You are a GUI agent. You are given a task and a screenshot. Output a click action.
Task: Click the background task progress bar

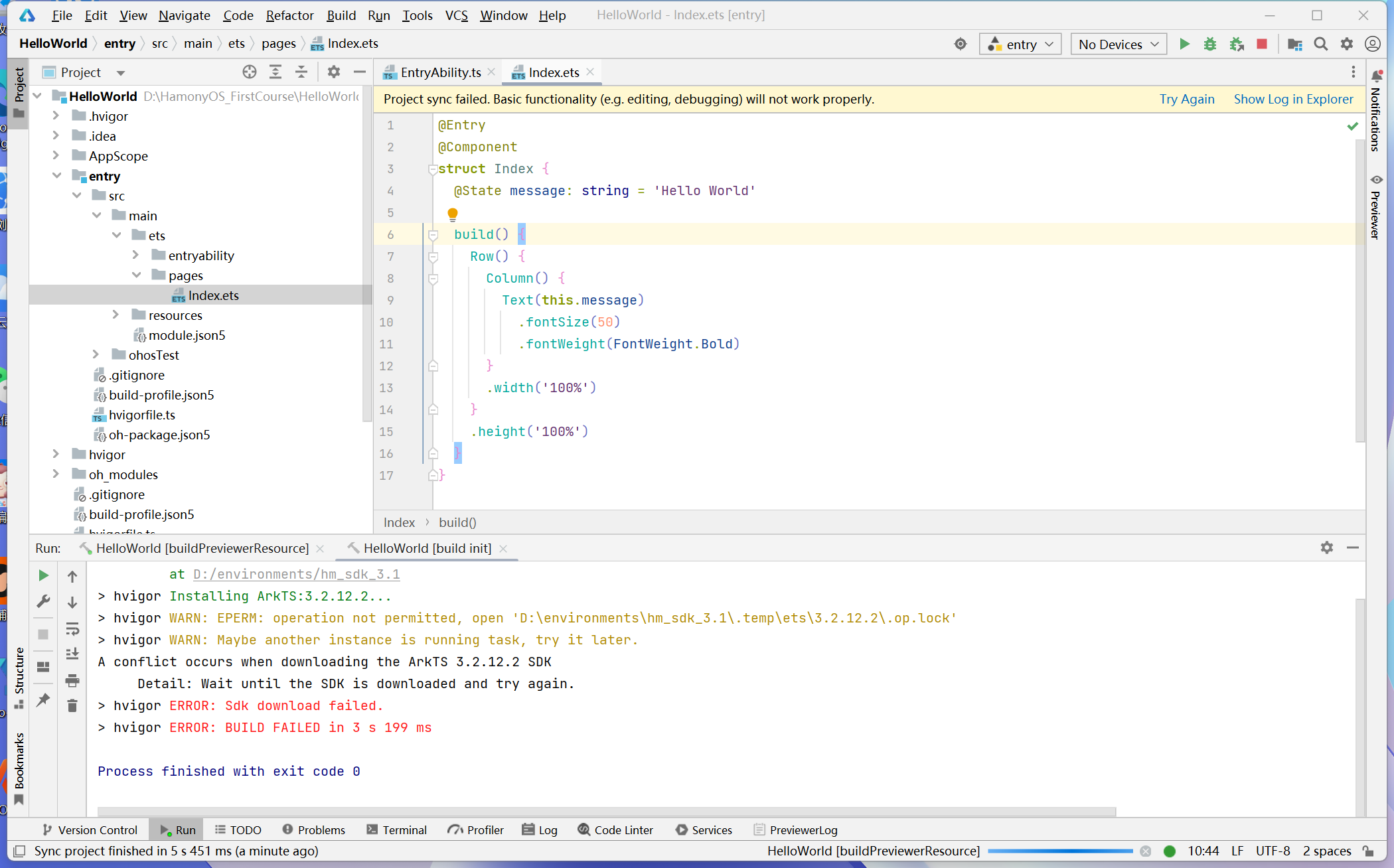[x=1060, y=851]
